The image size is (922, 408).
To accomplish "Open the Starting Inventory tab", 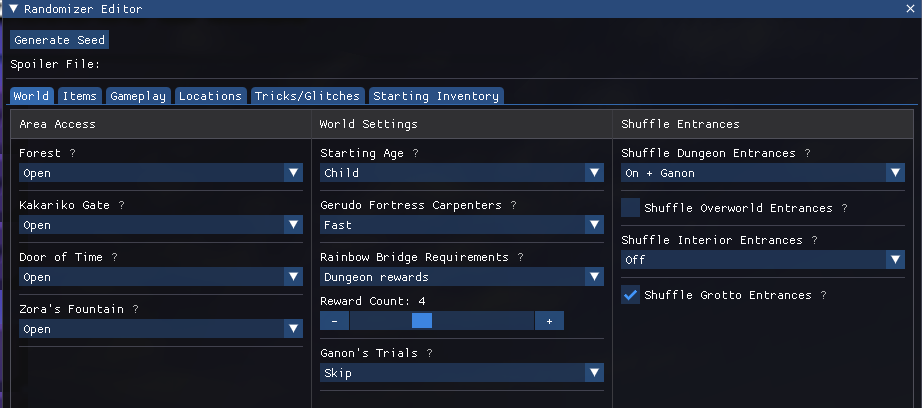I will 435,96.
